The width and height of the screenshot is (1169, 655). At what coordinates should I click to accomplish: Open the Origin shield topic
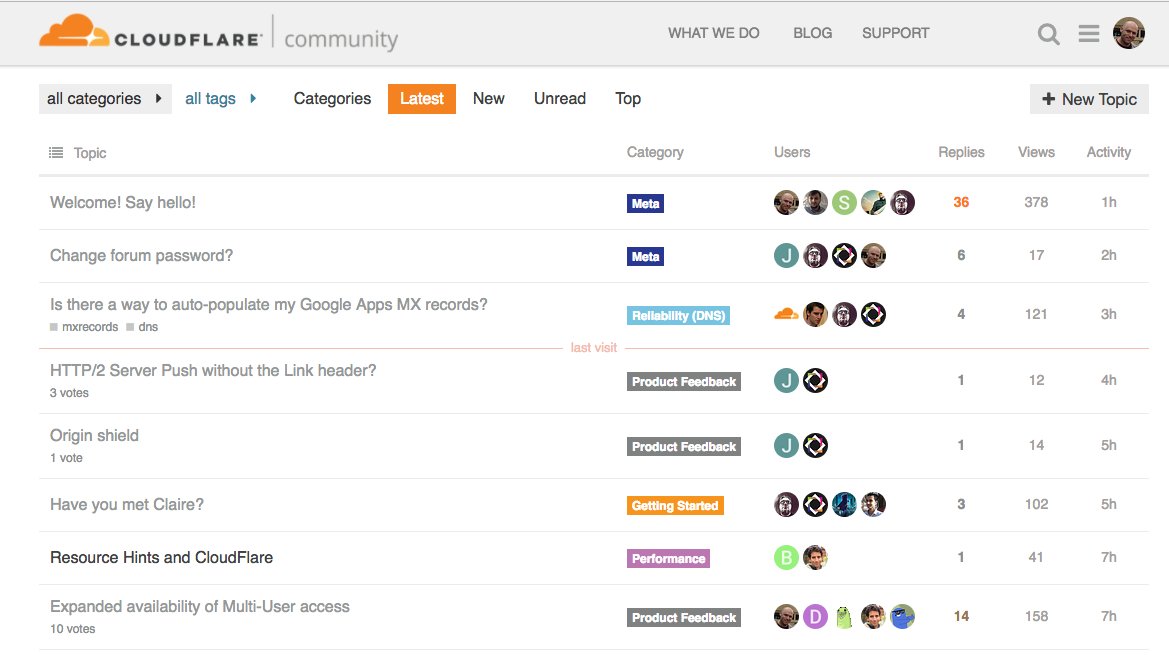pos(94,435)
